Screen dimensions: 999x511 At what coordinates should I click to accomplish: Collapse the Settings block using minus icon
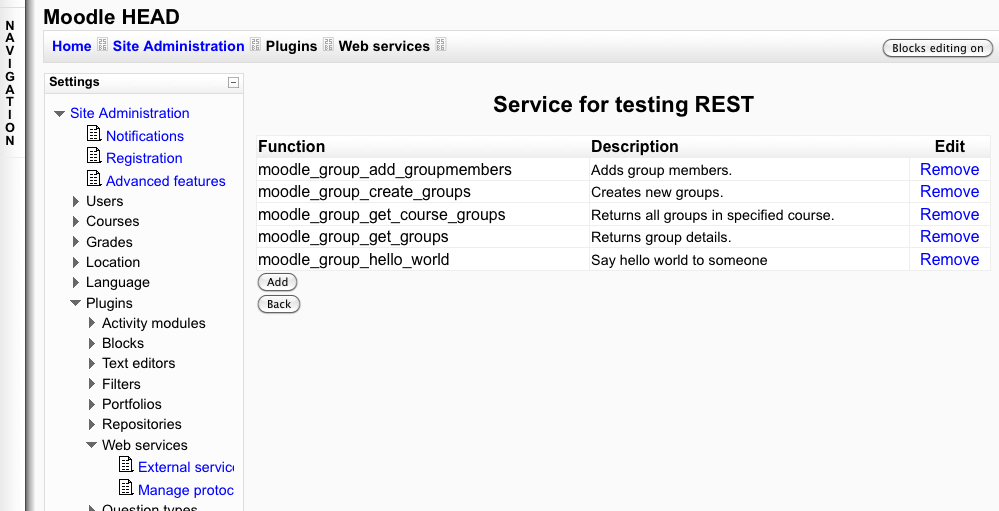click(x=233, y=83)
